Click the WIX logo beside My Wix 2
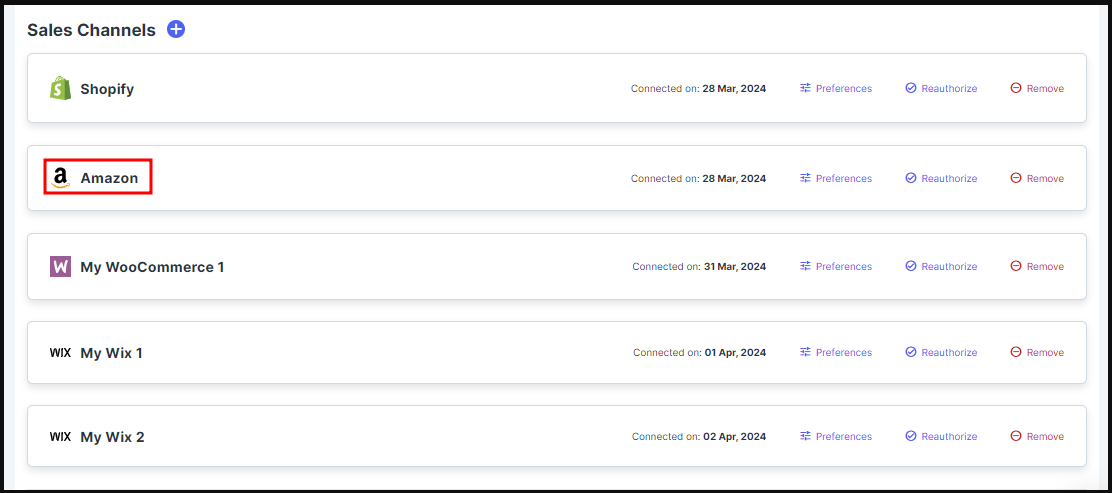Image resolution: width=1112 pixels, height=493 pixels. (60, 436)
